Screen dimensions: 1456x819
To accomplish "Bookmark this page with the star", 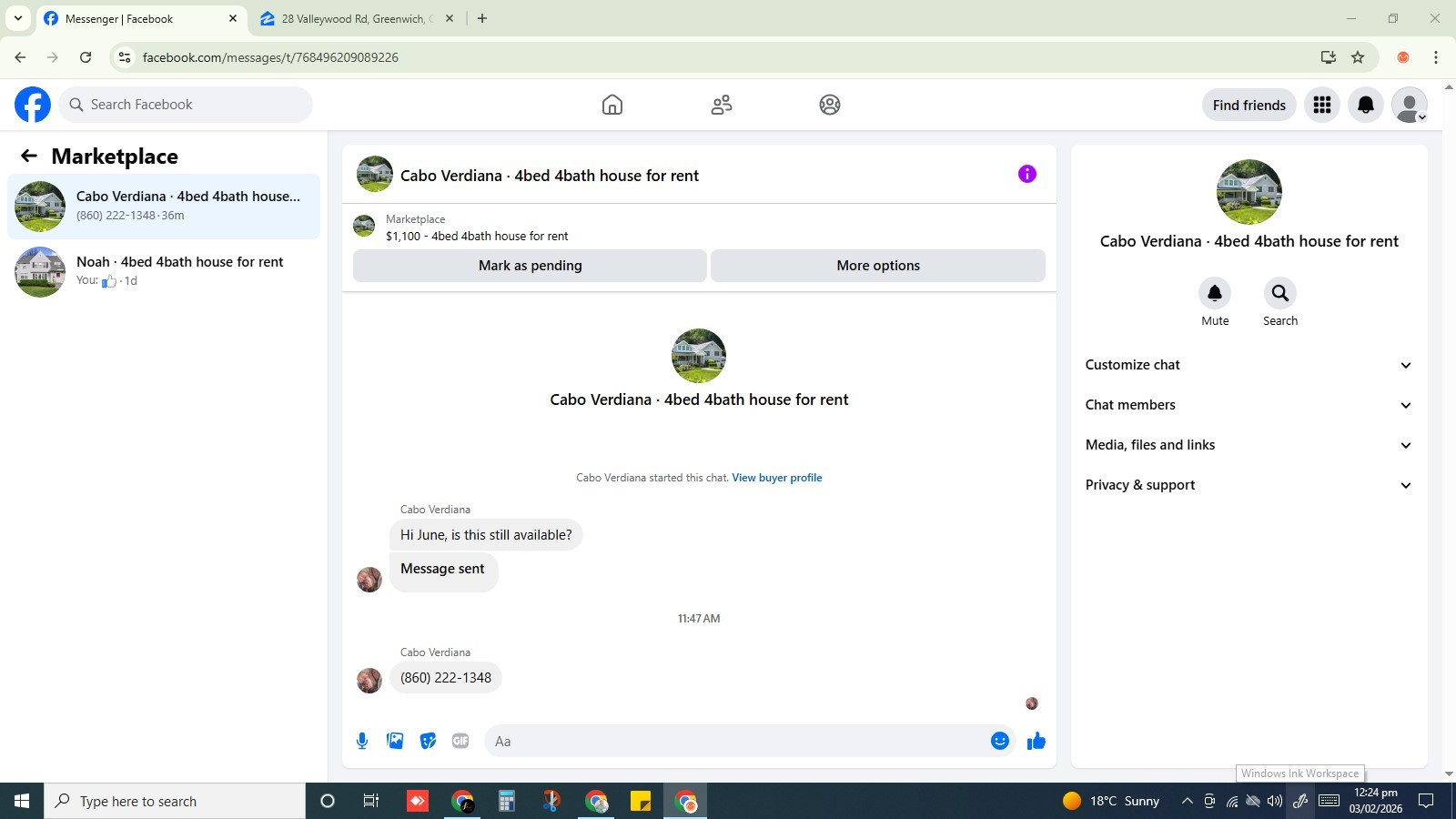I will [x=1358, y=57].
